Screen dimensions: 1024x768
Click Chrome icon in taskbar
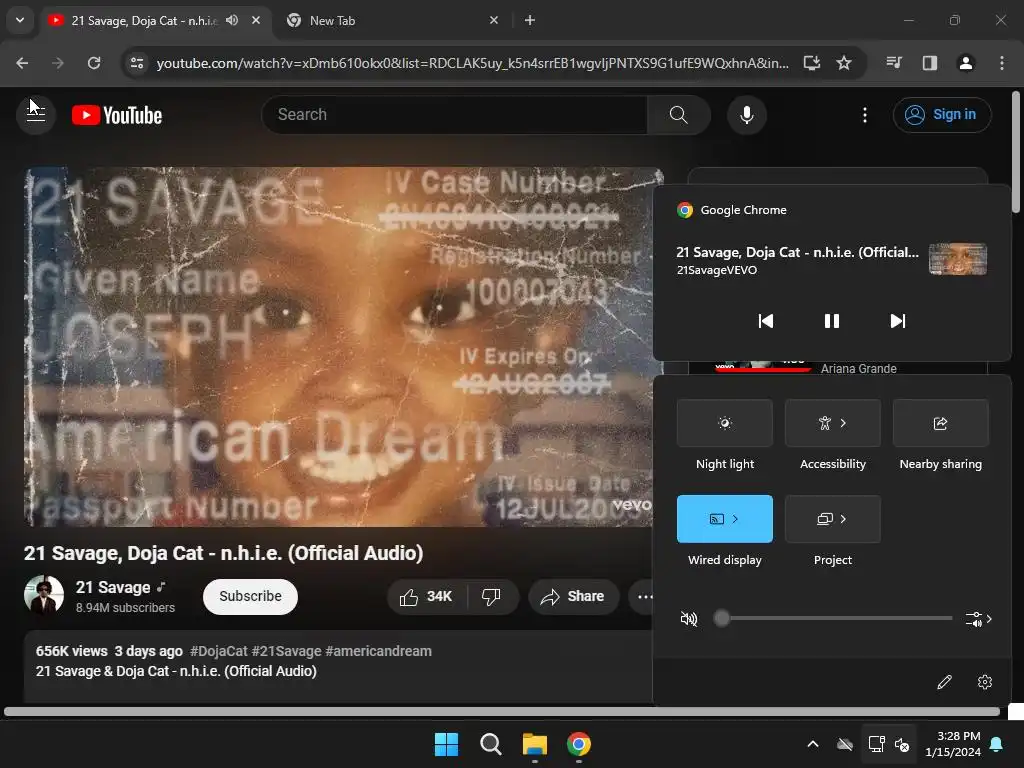click(579, 744)
